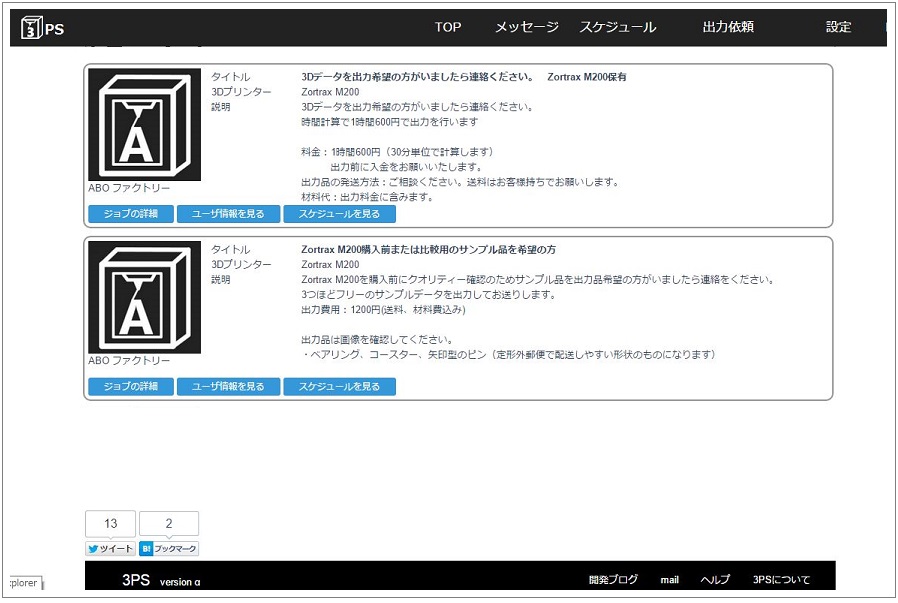Select 出力依頼 in the navigation bar
The height and width of the screenshot is (603, 898).
(728, 27)
